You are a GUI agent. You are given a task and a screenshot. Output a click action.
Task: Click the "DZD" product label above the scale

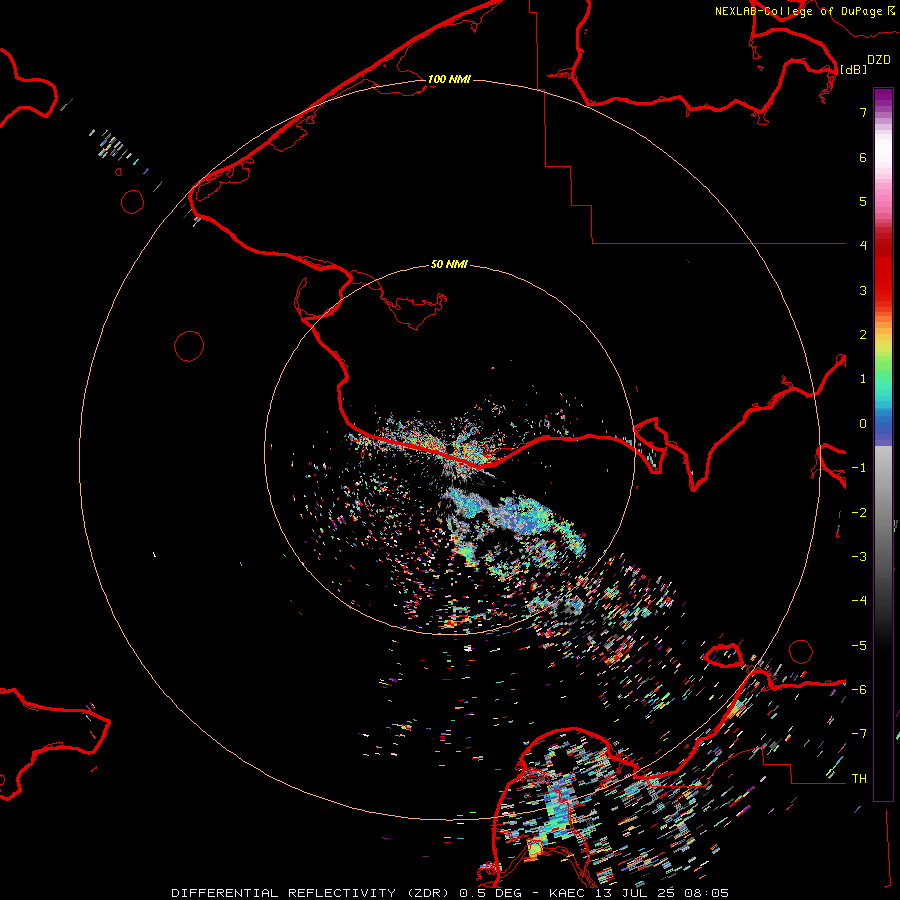pyautogui.click(x=878, y=60)
